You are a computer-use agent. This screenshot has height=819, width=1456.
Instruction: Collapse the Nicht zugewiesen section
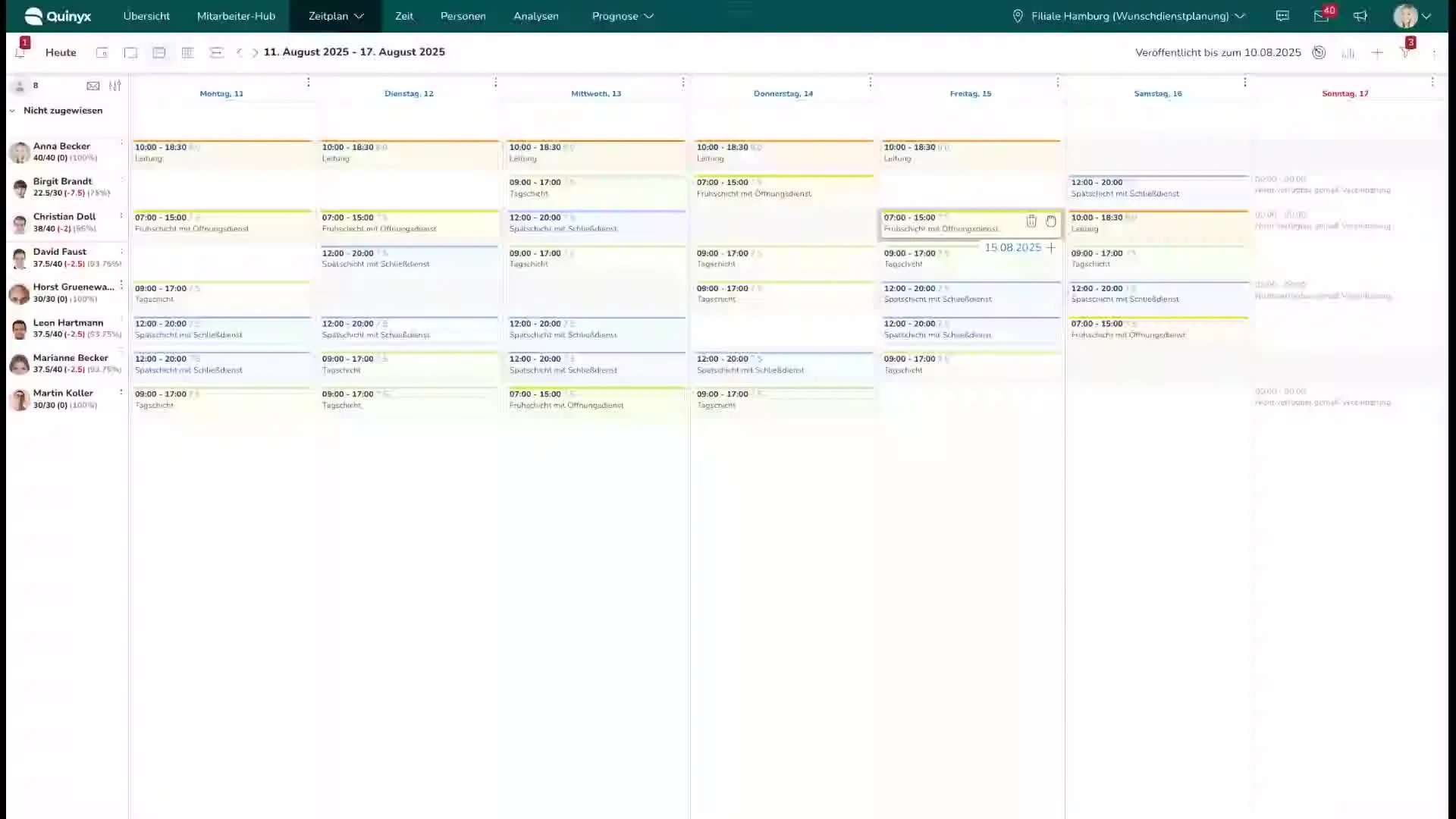coord(12,111)
